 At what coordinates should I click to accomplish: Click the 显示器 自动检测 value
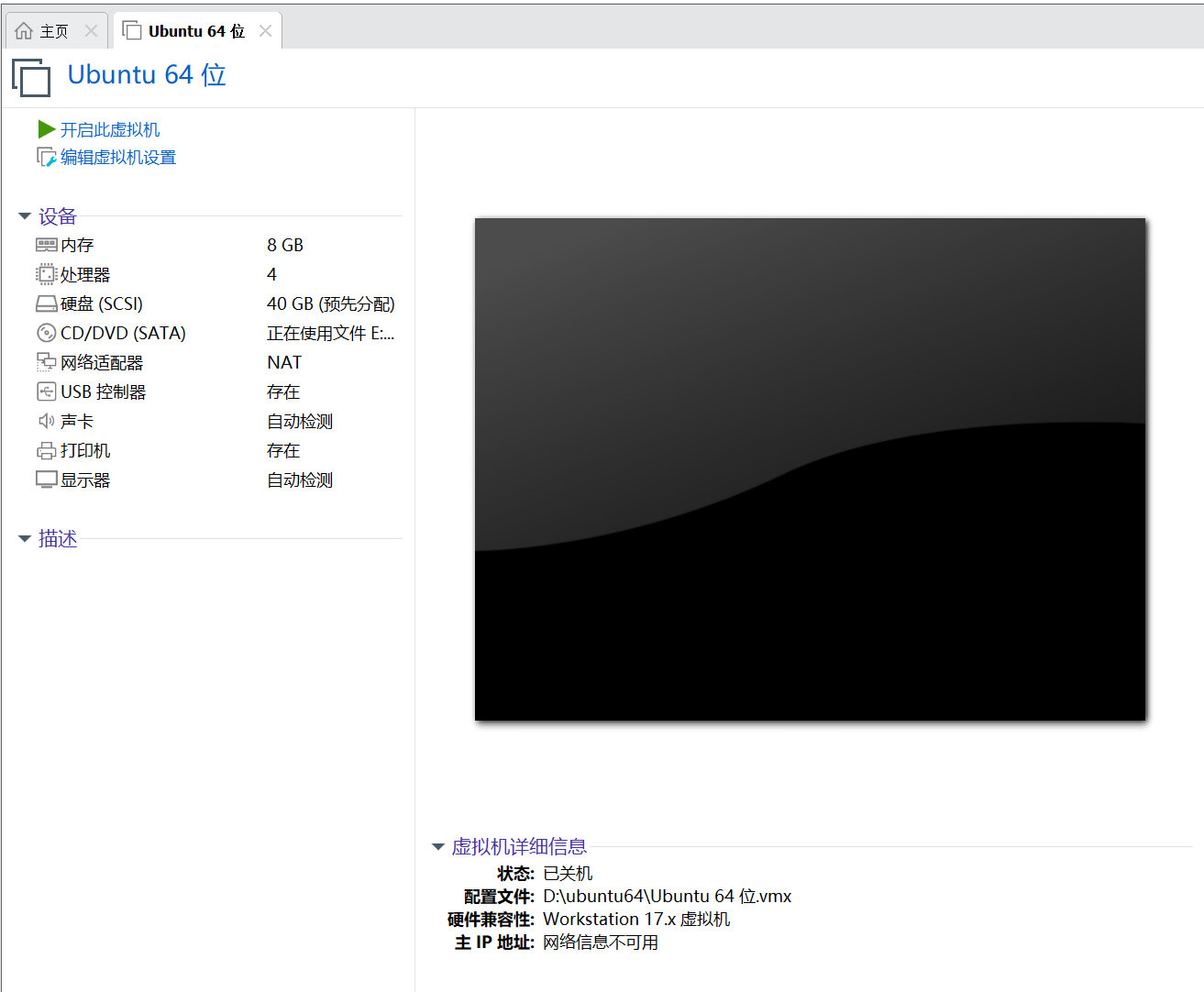tap(300, 479)
